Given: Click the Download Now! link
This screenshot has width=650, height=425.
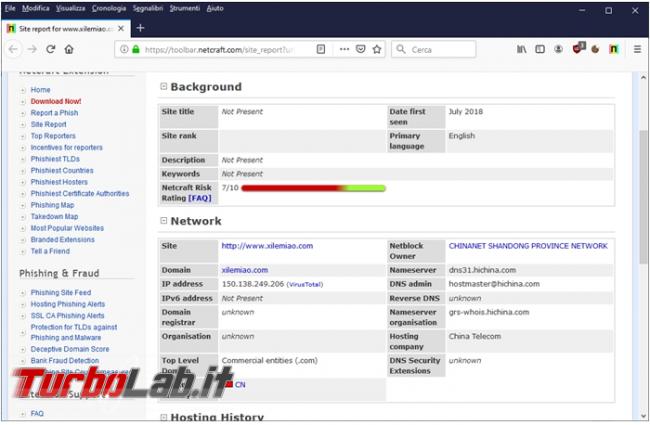Looking at the screenshot, I should [56, 101].
